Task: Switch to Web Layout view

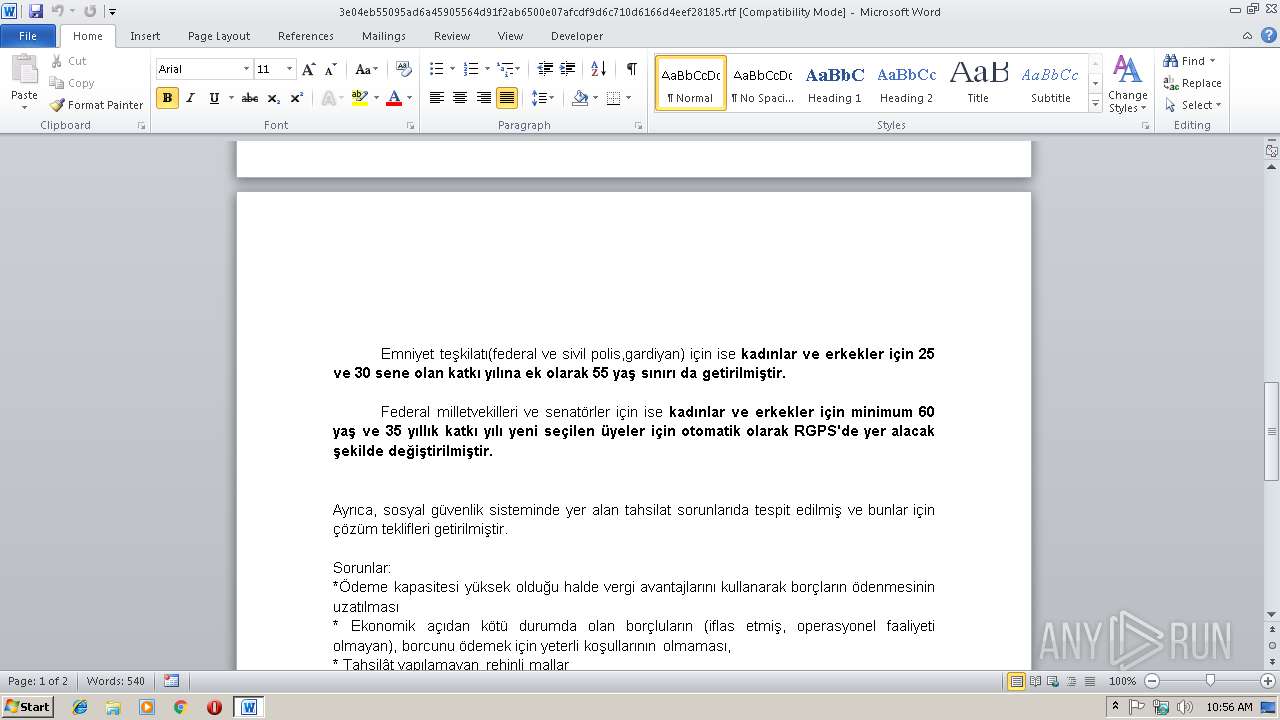Action: (x=1052, y=681)
